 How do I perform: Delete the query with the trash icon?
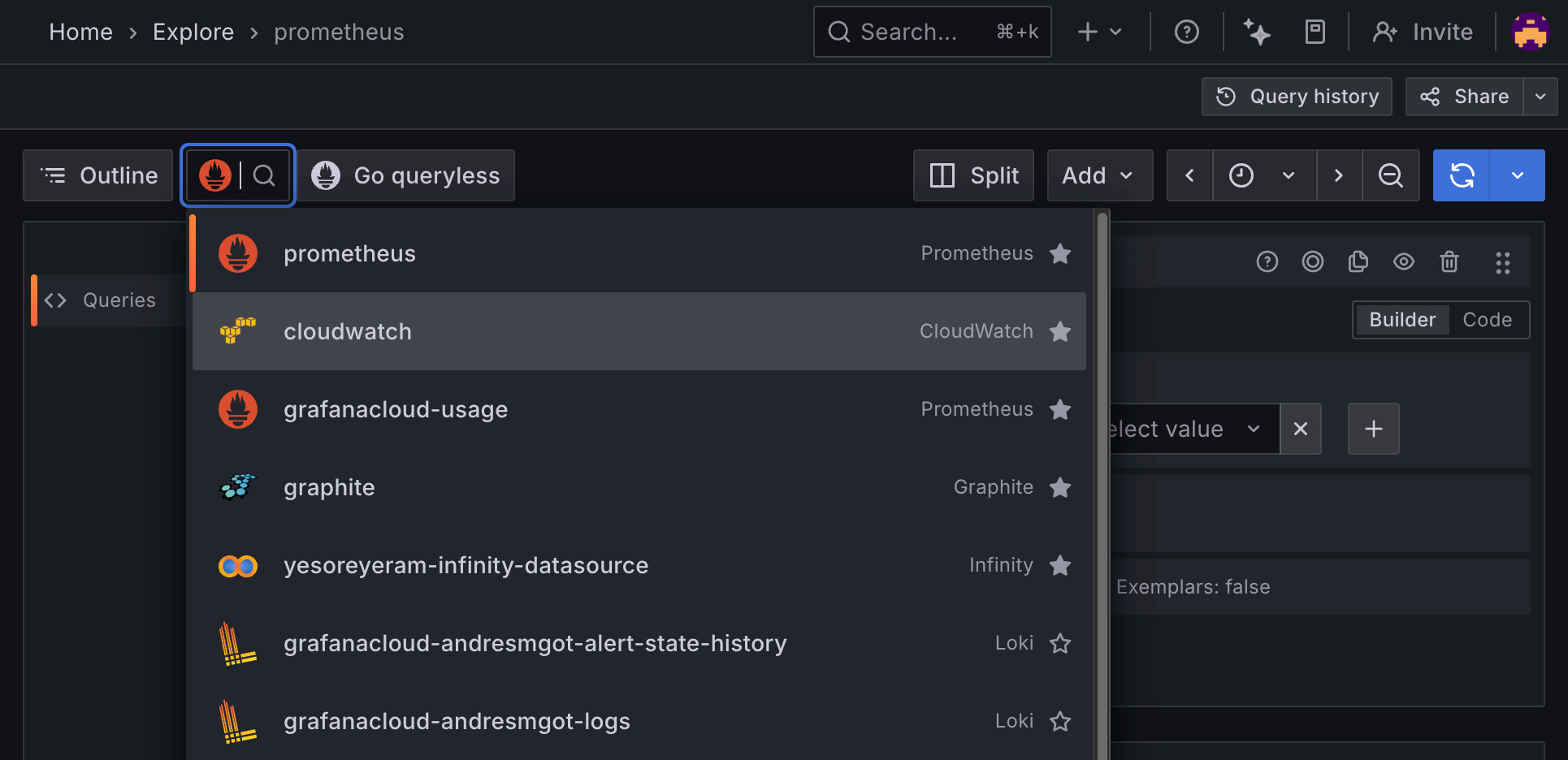[x=1449, y=261]
